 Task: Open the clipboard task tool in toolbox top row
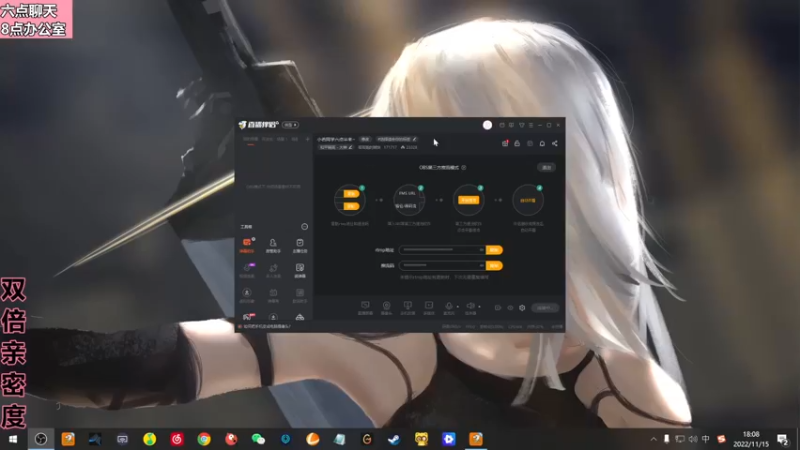click(300, 245)
